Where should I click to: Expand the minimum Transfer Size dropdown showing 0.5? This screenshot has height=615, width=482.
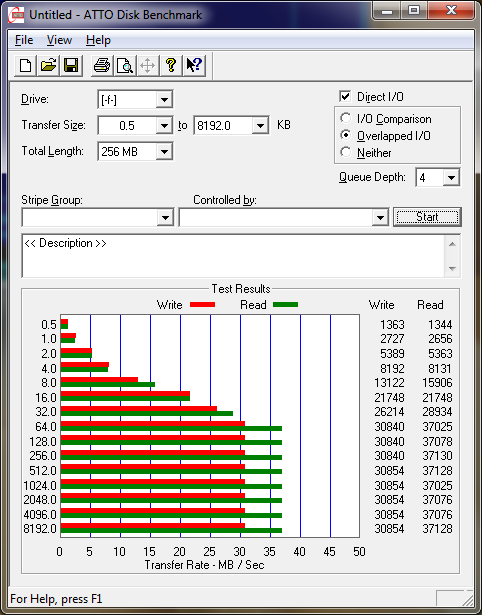(164, 126)
